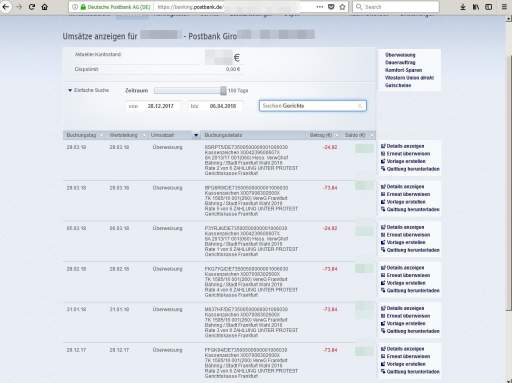This screenshot has width=512, height=383.
Task: Open the Überweisung quick link
Action: [400, 55]
